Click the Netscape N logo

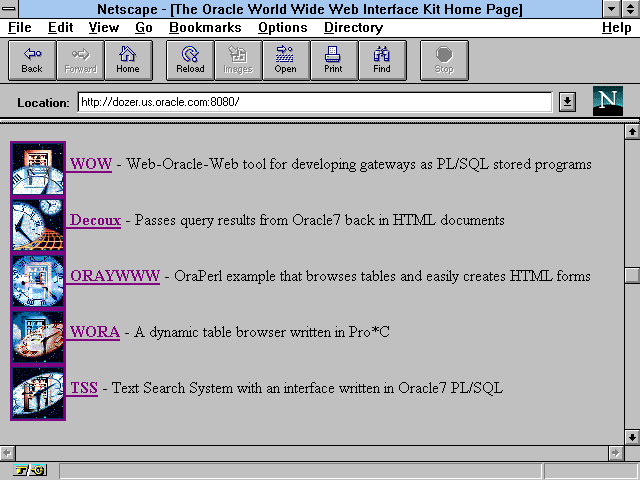tap(607, 101)
